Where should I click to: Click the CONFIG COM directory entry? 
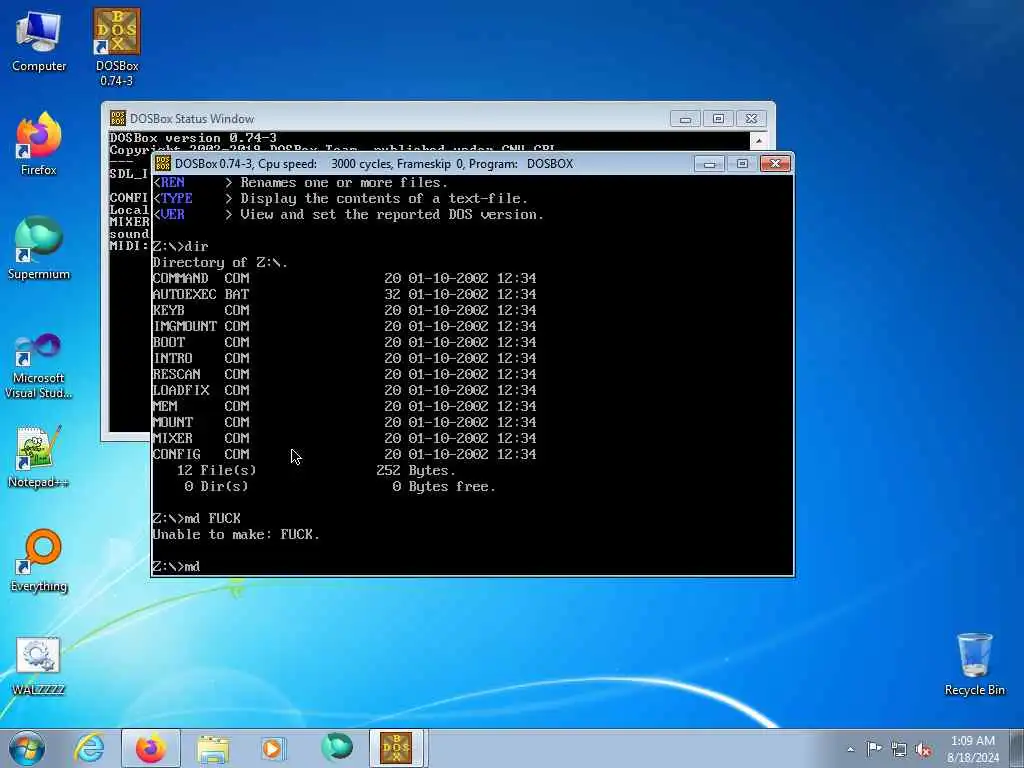(344, 455)
